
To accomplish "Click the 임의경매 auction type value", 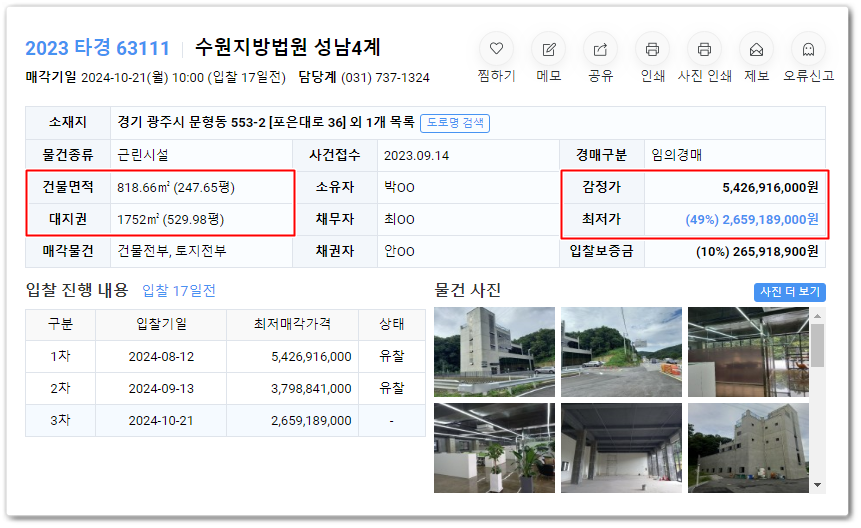I will pyautogui.click(x=676, y=155).
